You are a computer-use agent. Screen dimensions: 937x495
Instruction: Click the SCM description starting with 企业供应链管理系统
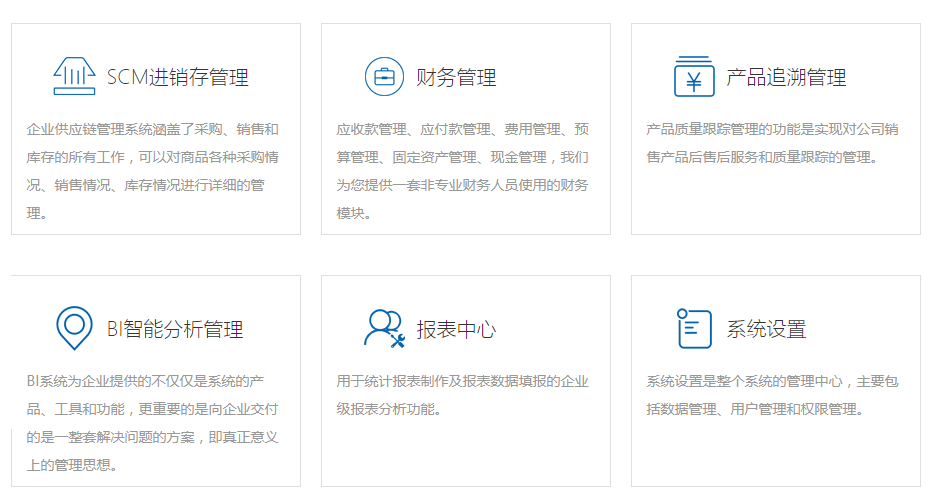152,171
